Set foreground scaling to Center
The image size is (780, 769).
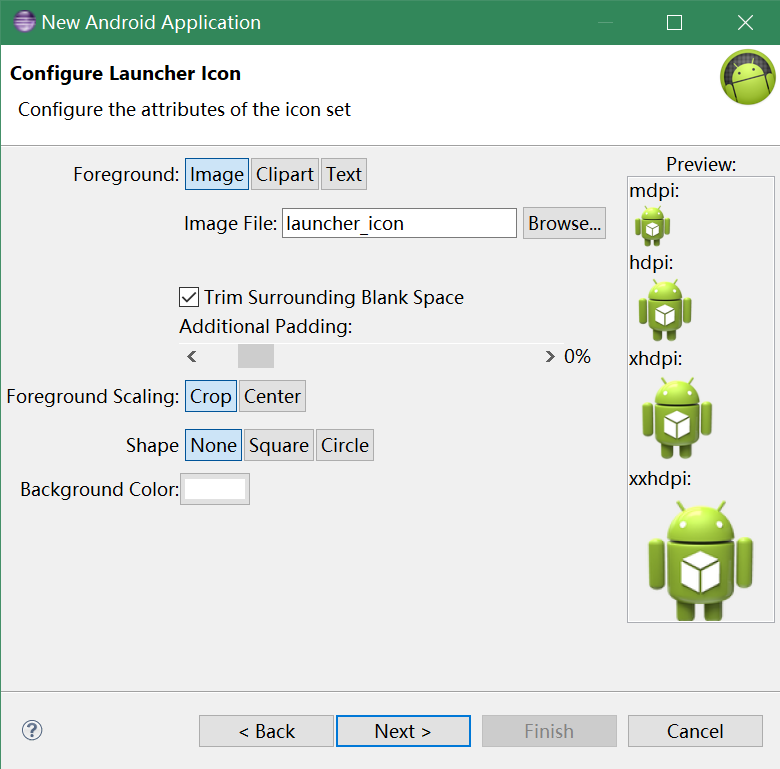click(272, 396)
